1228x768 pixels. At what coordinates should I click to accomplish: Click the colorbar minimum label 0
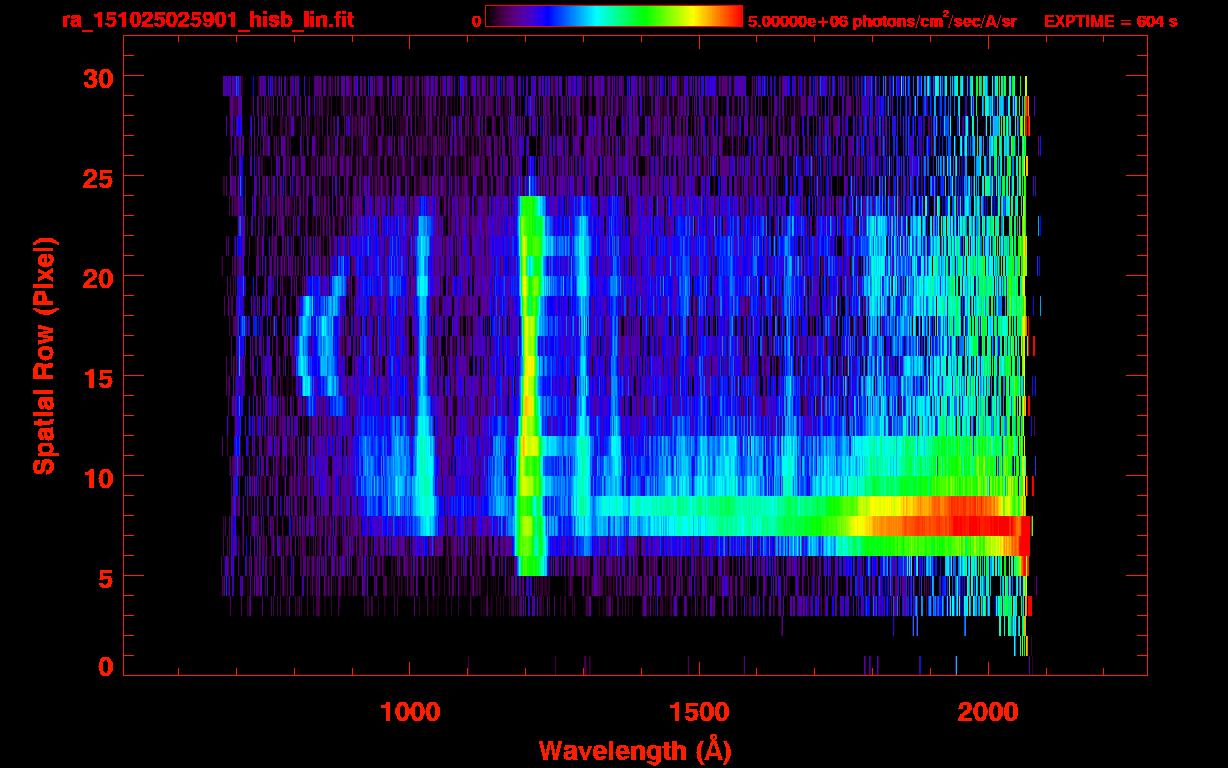(476, 21)
